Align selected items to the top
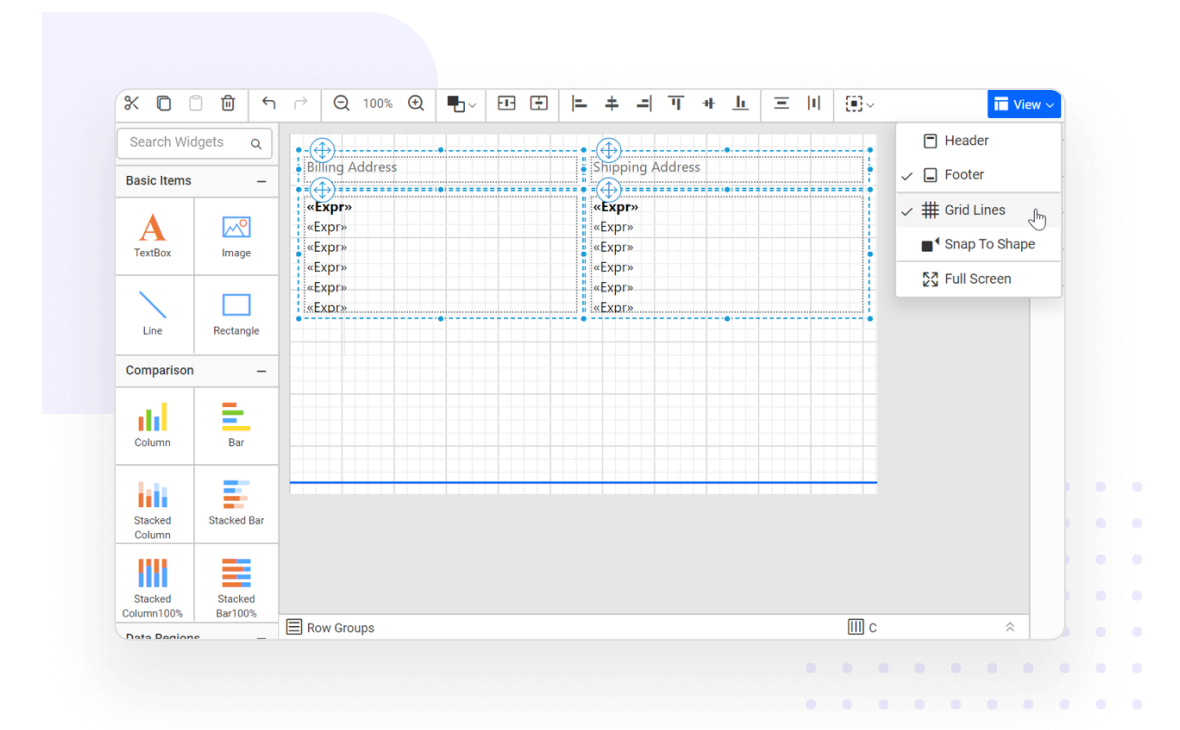This screenshot has height=730, width=1180. (x=677, y=103)
